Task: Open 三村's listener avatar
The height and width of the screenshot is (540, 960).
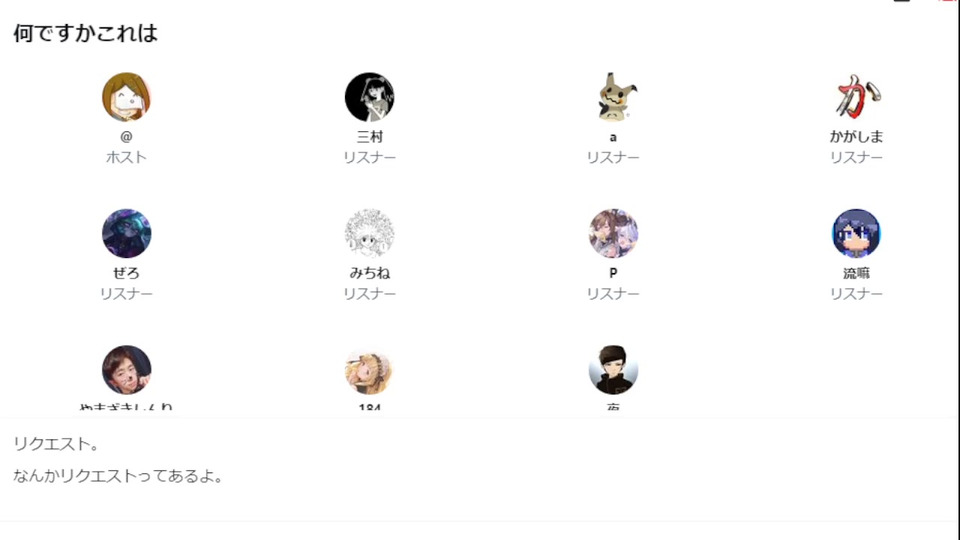Action: click(369, 97)
